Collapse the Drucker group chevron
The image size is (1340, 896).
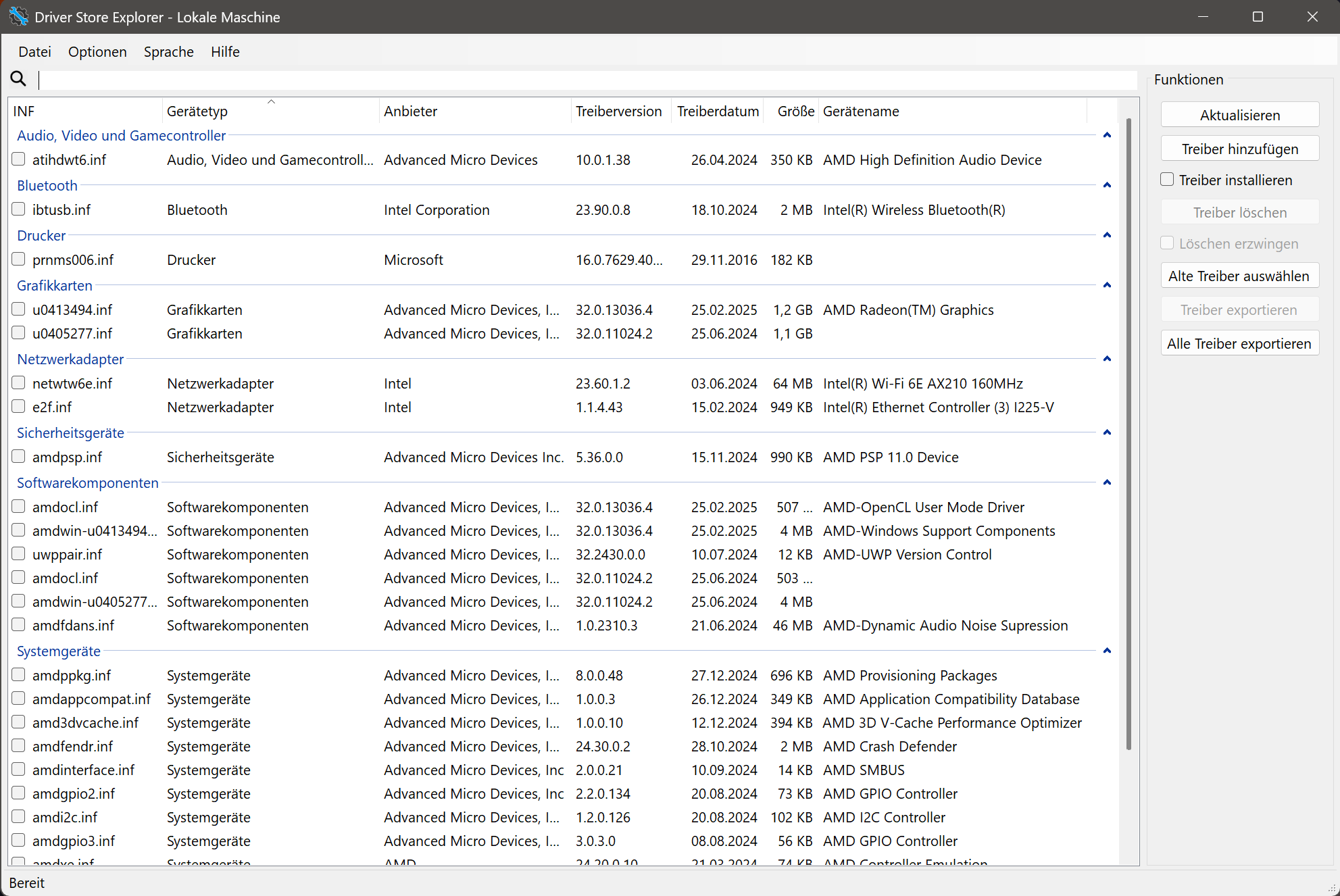(1107, 235)
